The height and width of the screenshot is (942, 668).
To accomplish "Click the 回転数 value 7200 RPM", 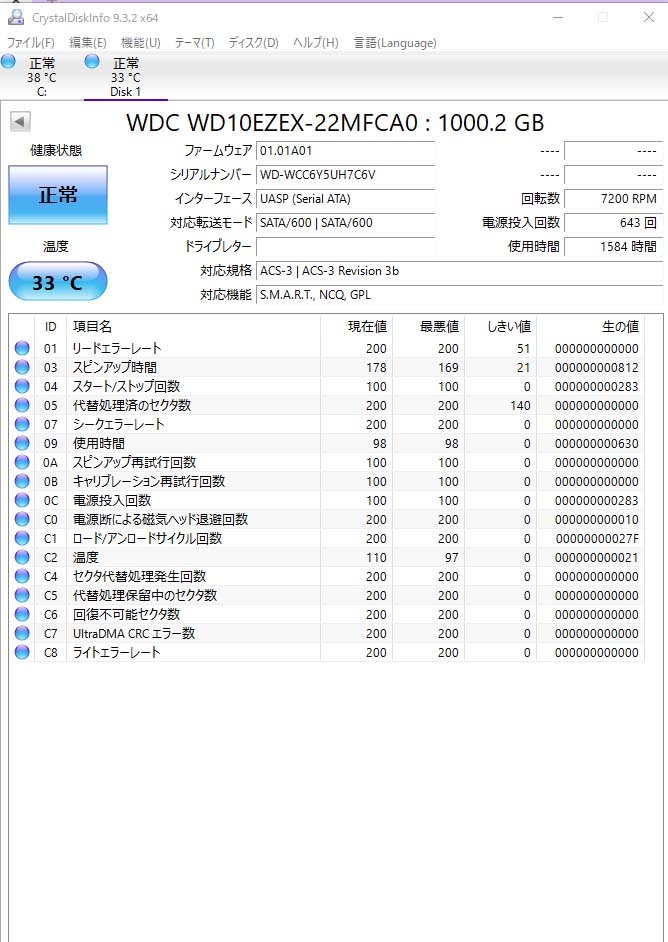I will 613,199.
